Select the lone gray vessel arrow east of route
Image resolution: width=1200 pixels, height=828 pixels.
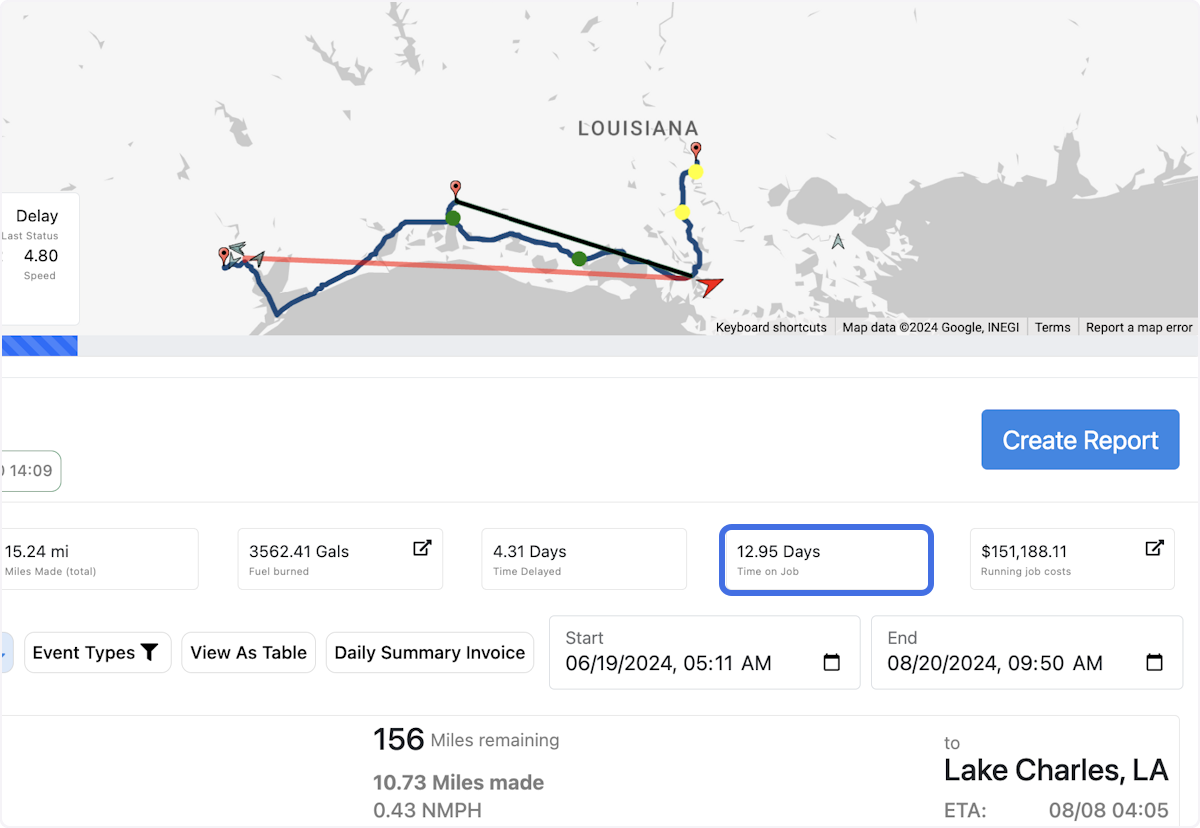[838, 241]
